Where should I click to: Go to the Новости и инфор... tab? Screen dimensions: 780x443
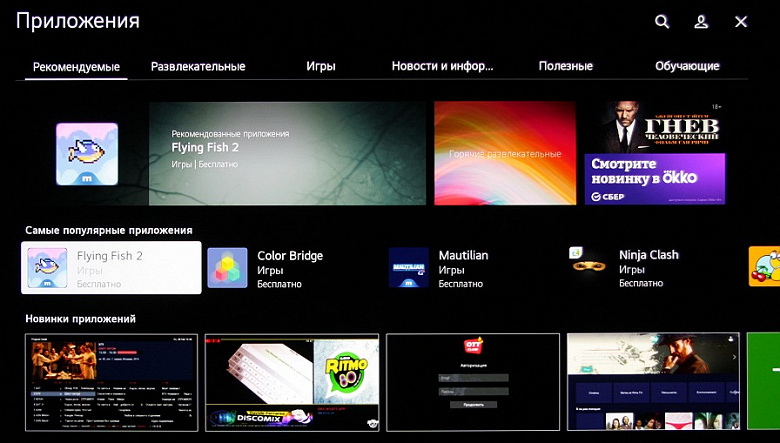pos(442,66)
